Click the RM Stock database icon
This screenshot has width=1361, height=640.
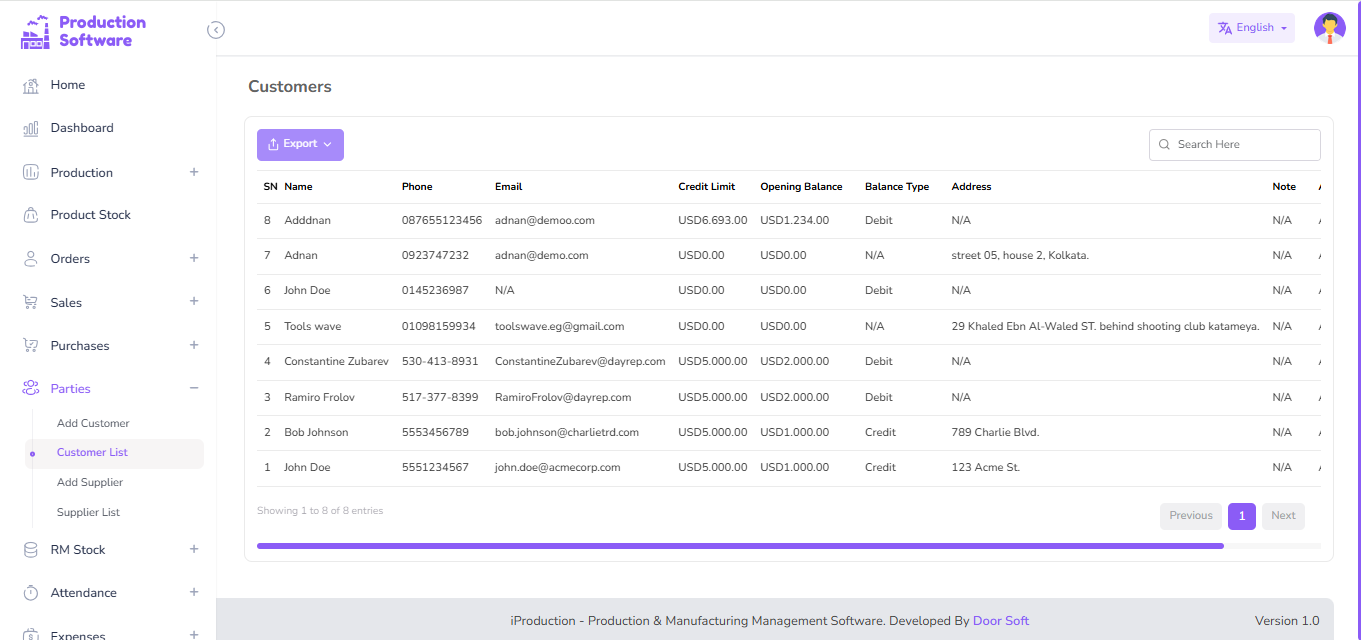[x=31, y=550]
